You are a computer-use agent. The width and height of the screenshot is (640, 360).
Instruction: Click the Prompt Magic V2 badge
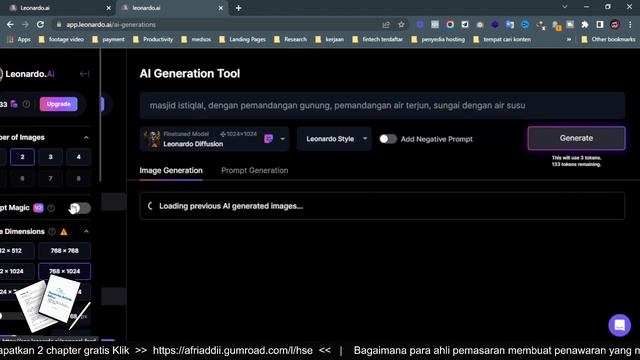pos(38,208)
